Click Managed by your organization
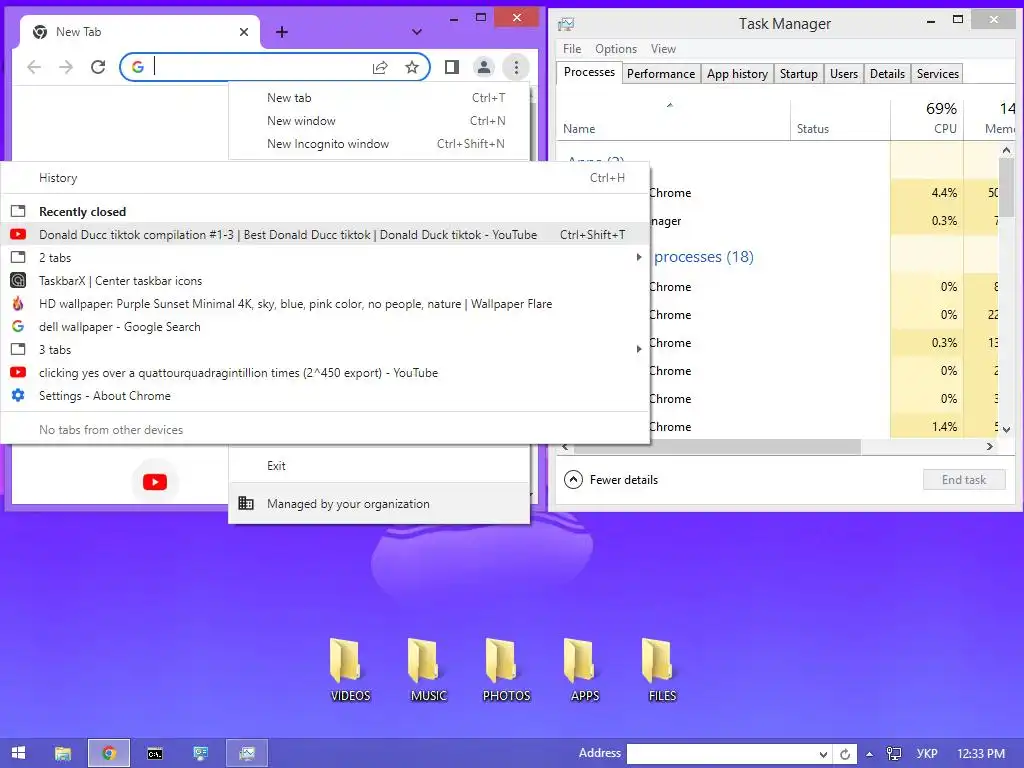Screen dimensions: 1024x768 [x=379, y=504]
